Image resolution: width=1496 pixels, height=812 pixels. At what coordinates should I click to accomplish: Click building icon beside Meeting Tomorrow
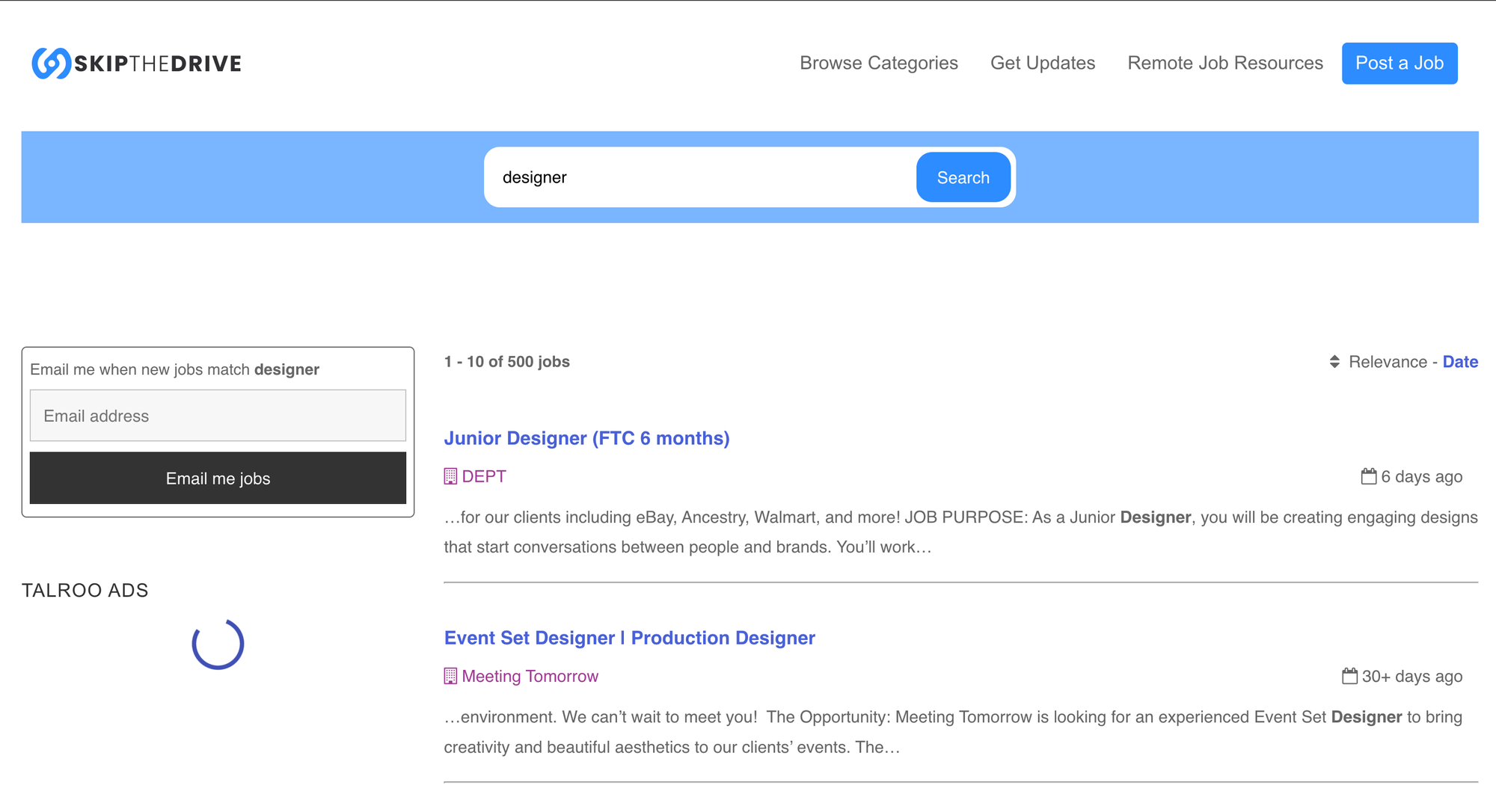click(x=450, y=676)
